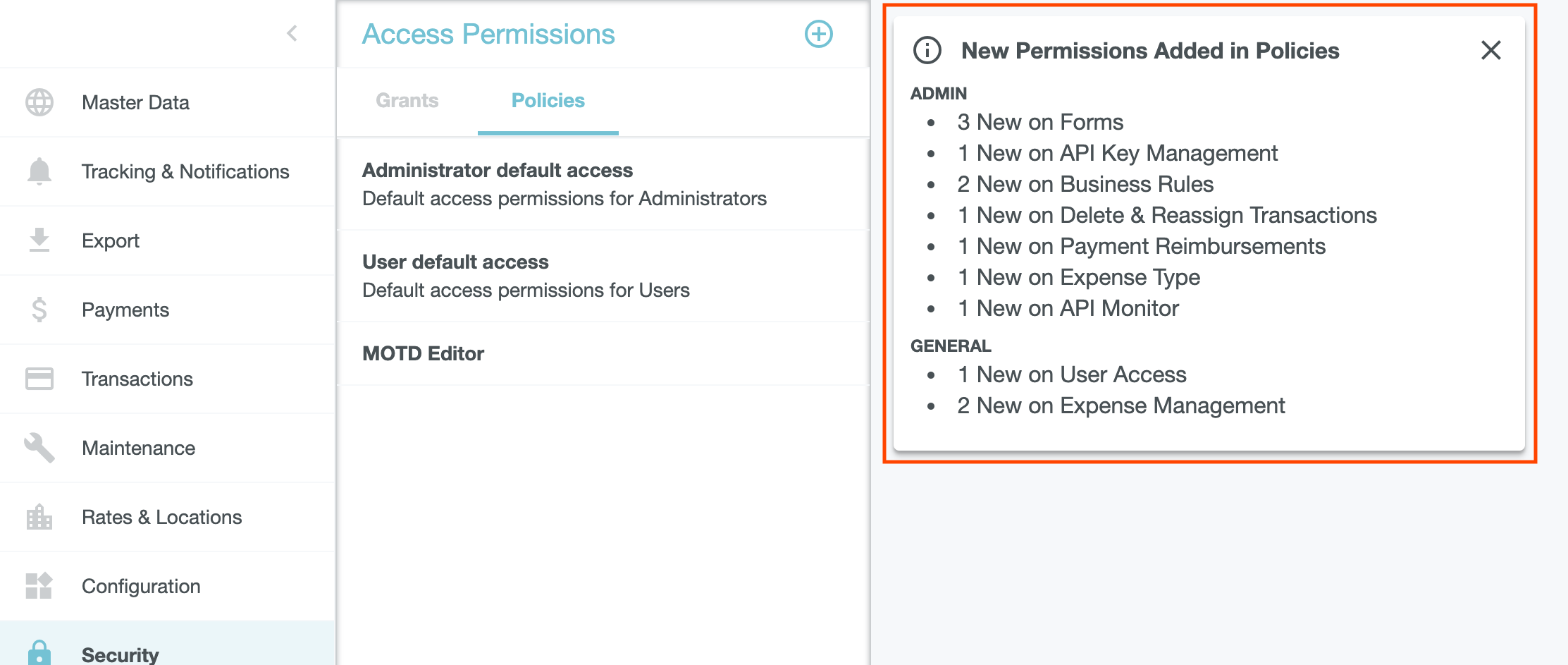Open the MOTD Editor policy
Image resolution: width=1568 pixels, height=665 pixels.
(x=423, y=353)
